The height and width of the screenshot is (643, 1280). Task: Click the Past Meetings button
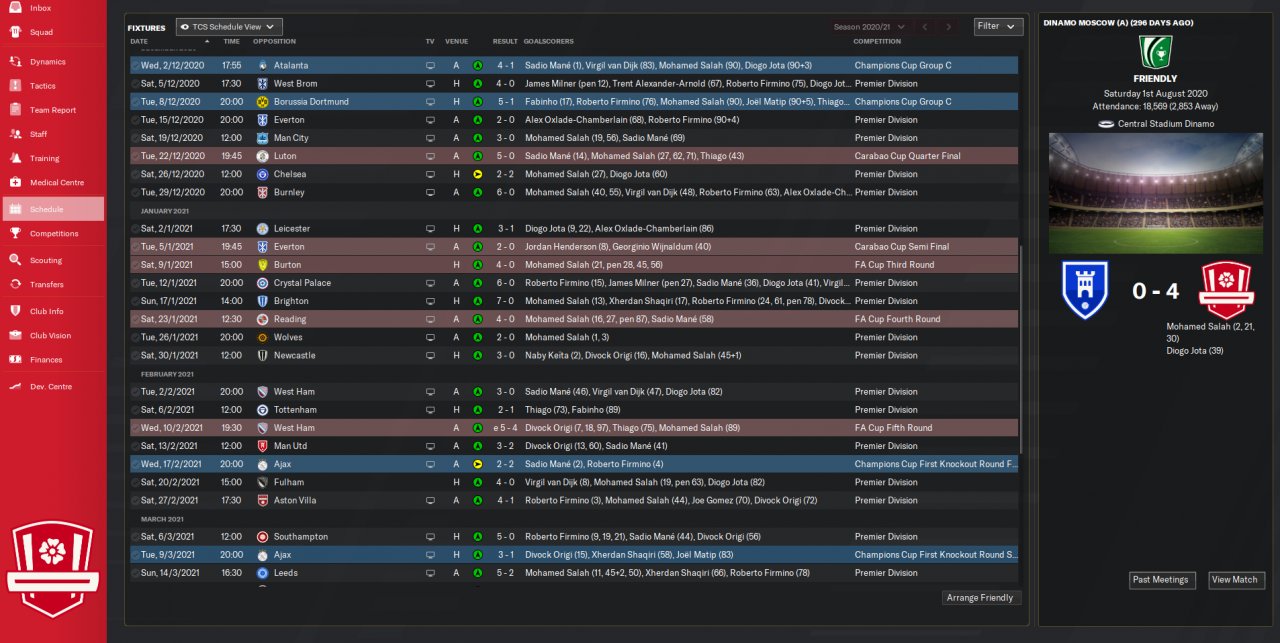[1161, 580]
